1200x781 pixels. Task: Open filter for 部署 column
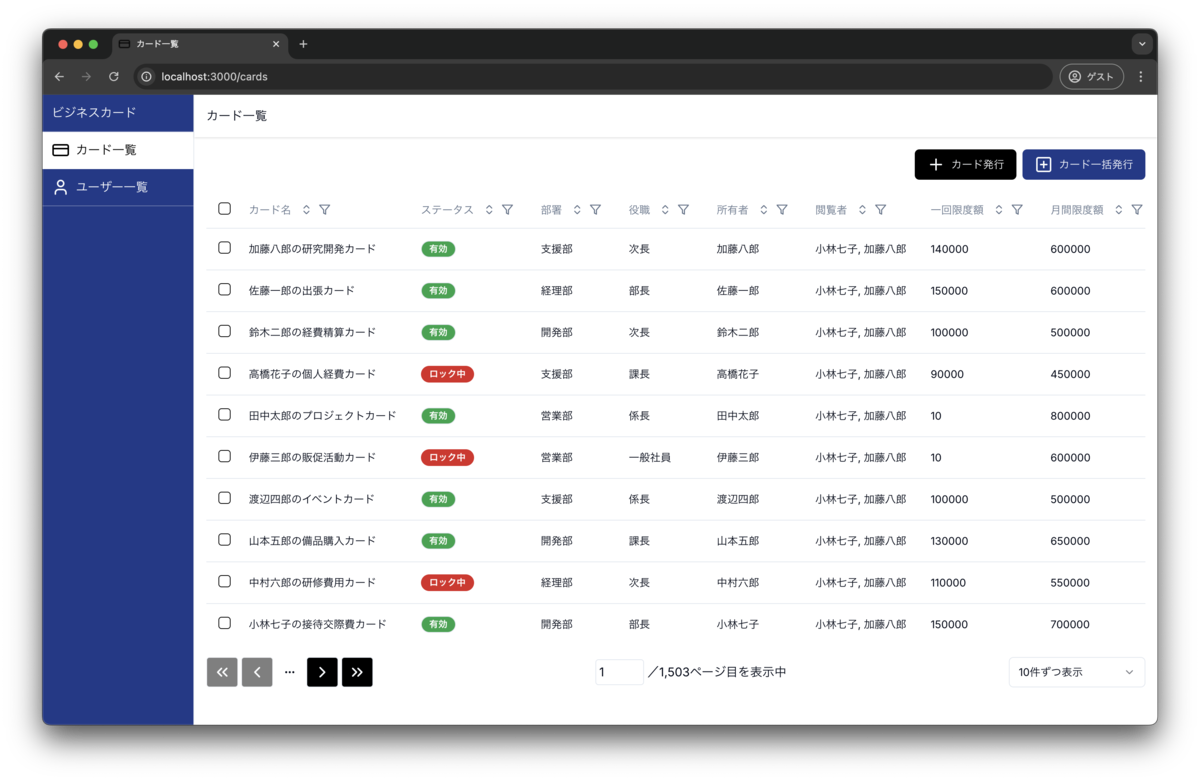click(596, 210)
